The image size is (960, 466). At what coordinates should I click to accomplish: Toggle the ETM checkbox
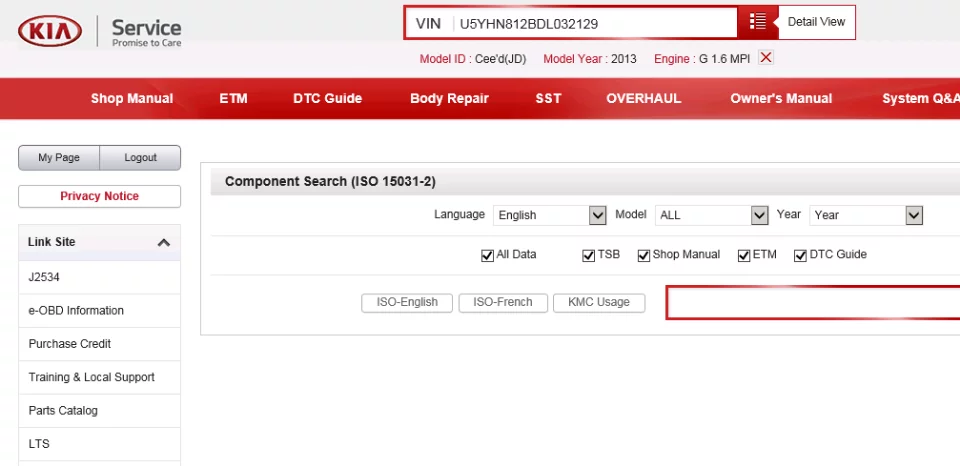tap(744, 256)
